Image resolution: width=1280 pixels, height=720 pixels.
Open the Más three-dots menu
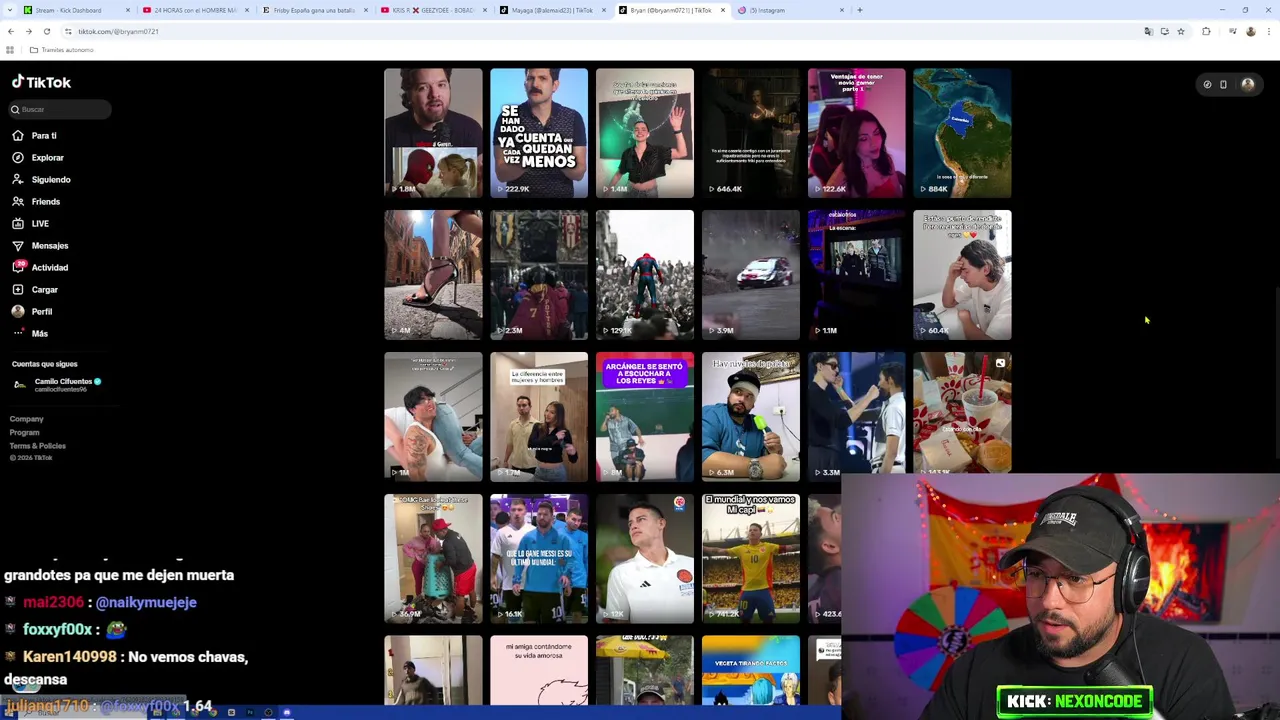[18, 333]
